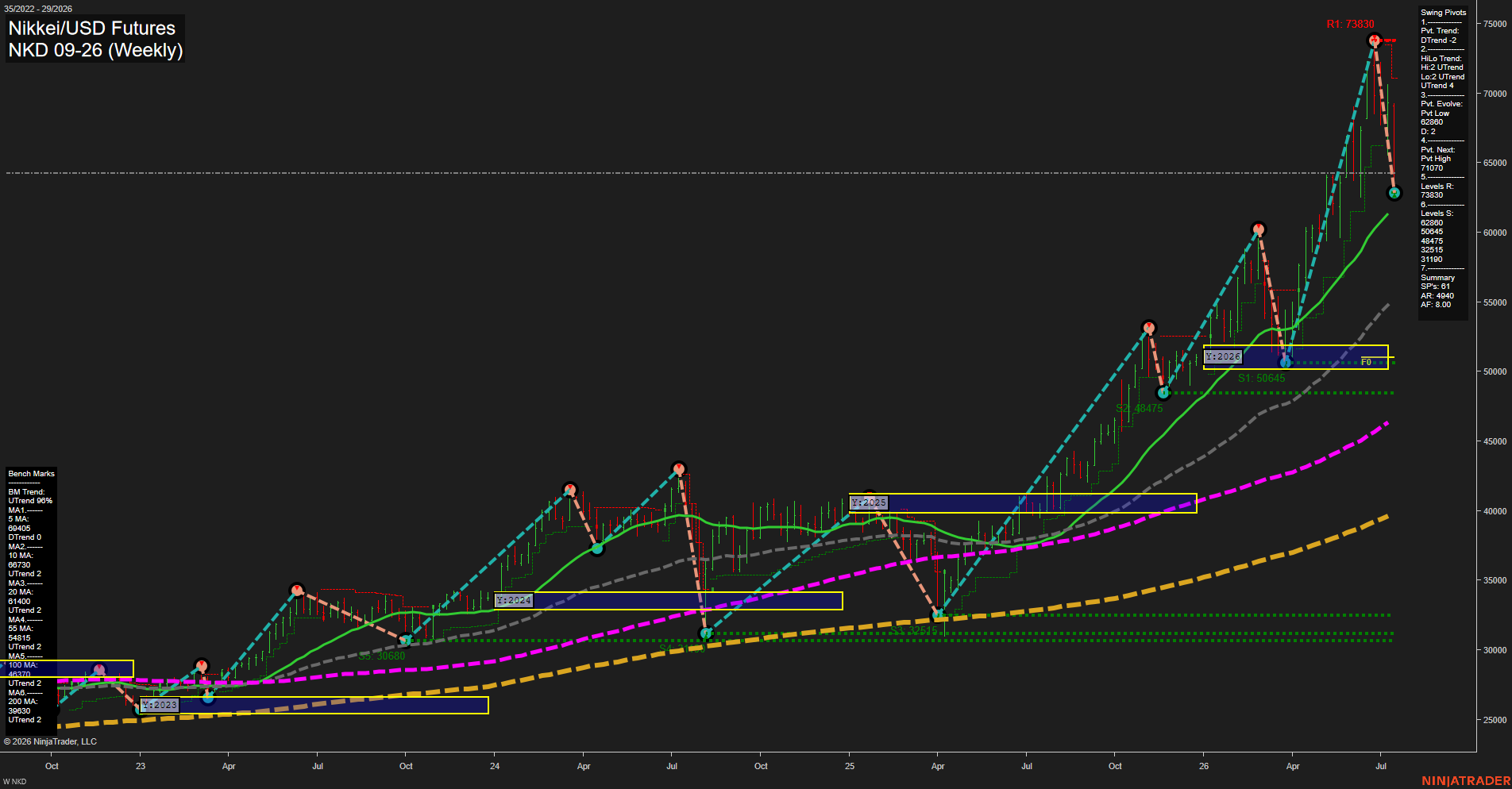1512x789 pixels.
Task: Click the S1: 50645 support label
Action: click(x=1261, y=378)
